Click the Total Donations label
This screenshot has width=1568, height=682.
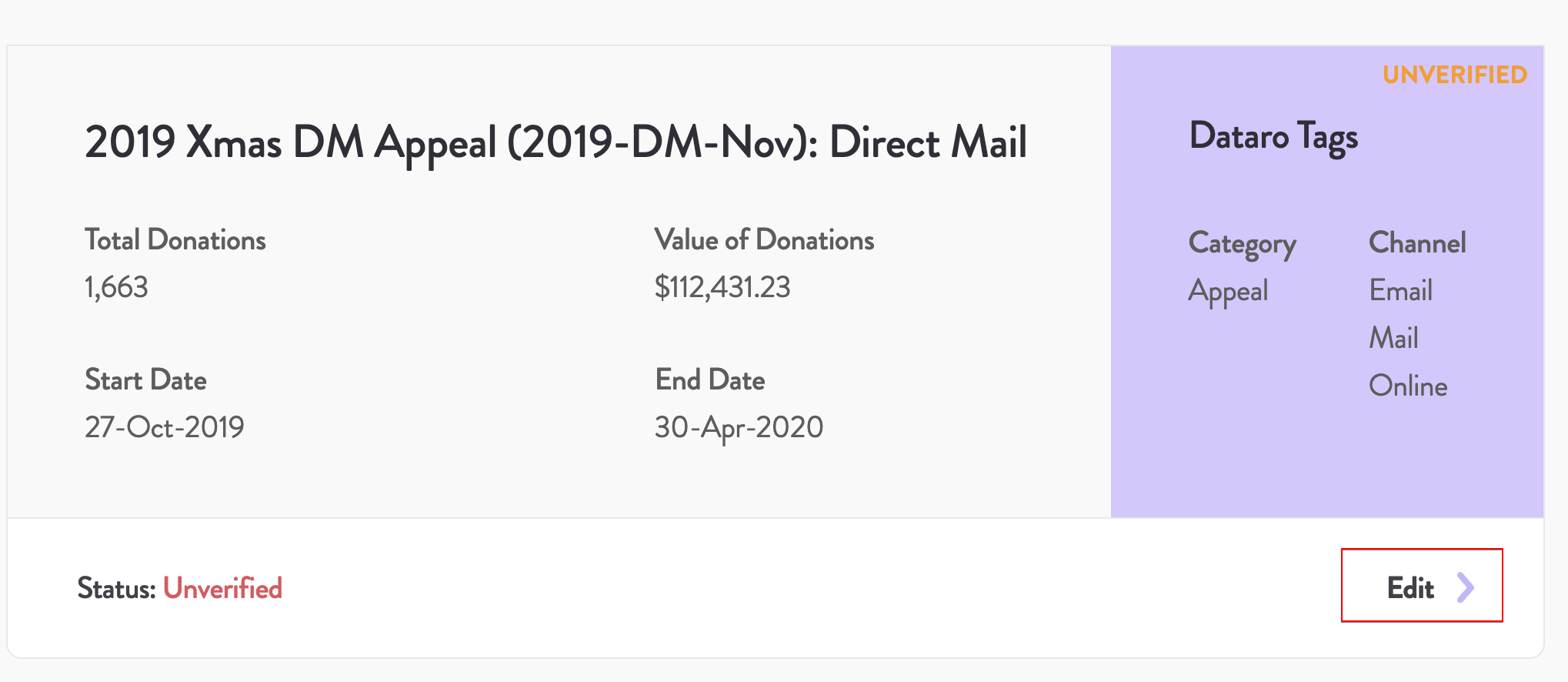[x=175, y=240]
